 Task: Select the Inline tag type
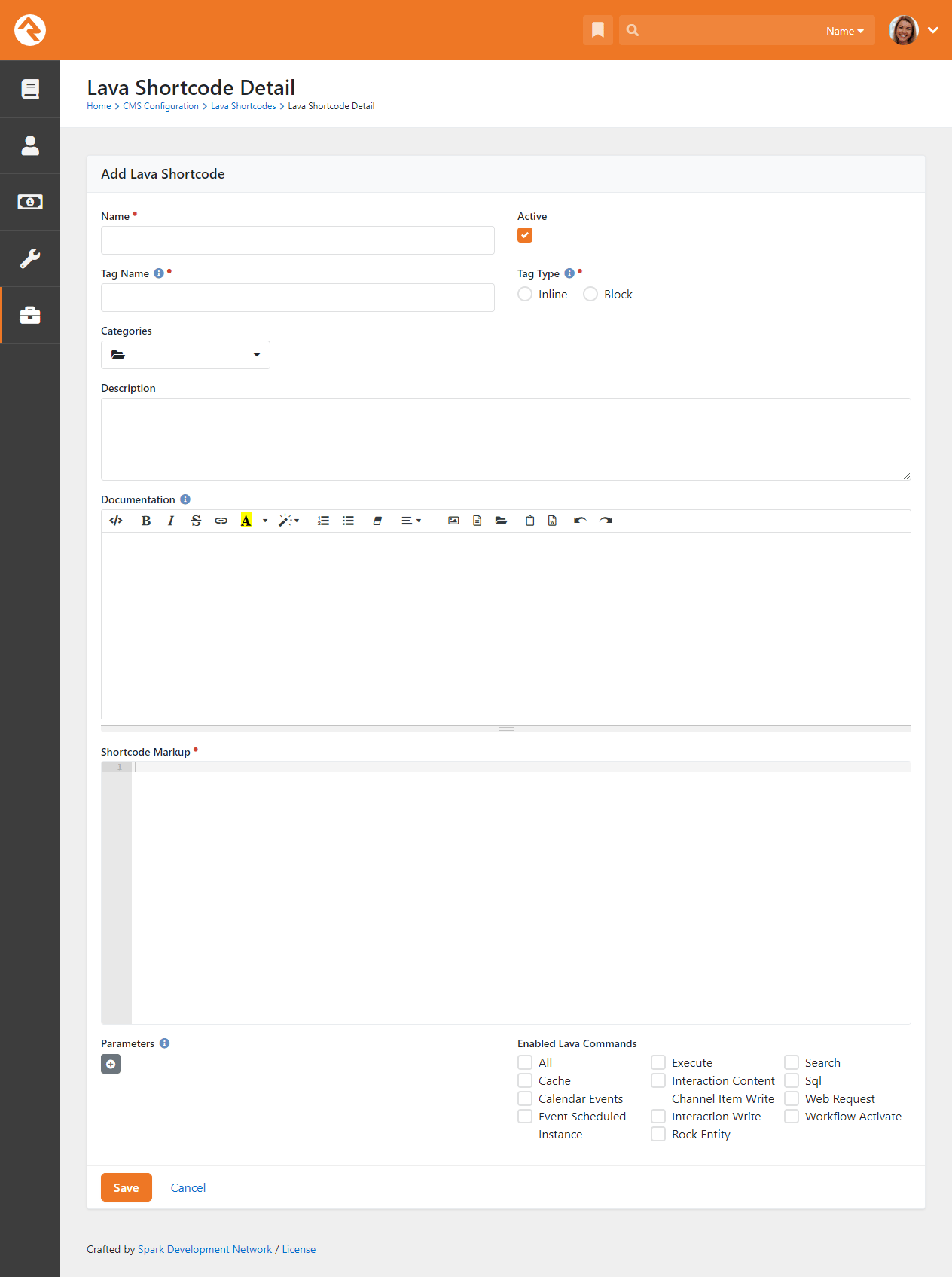pyautogui.click(x=525, y=294)
